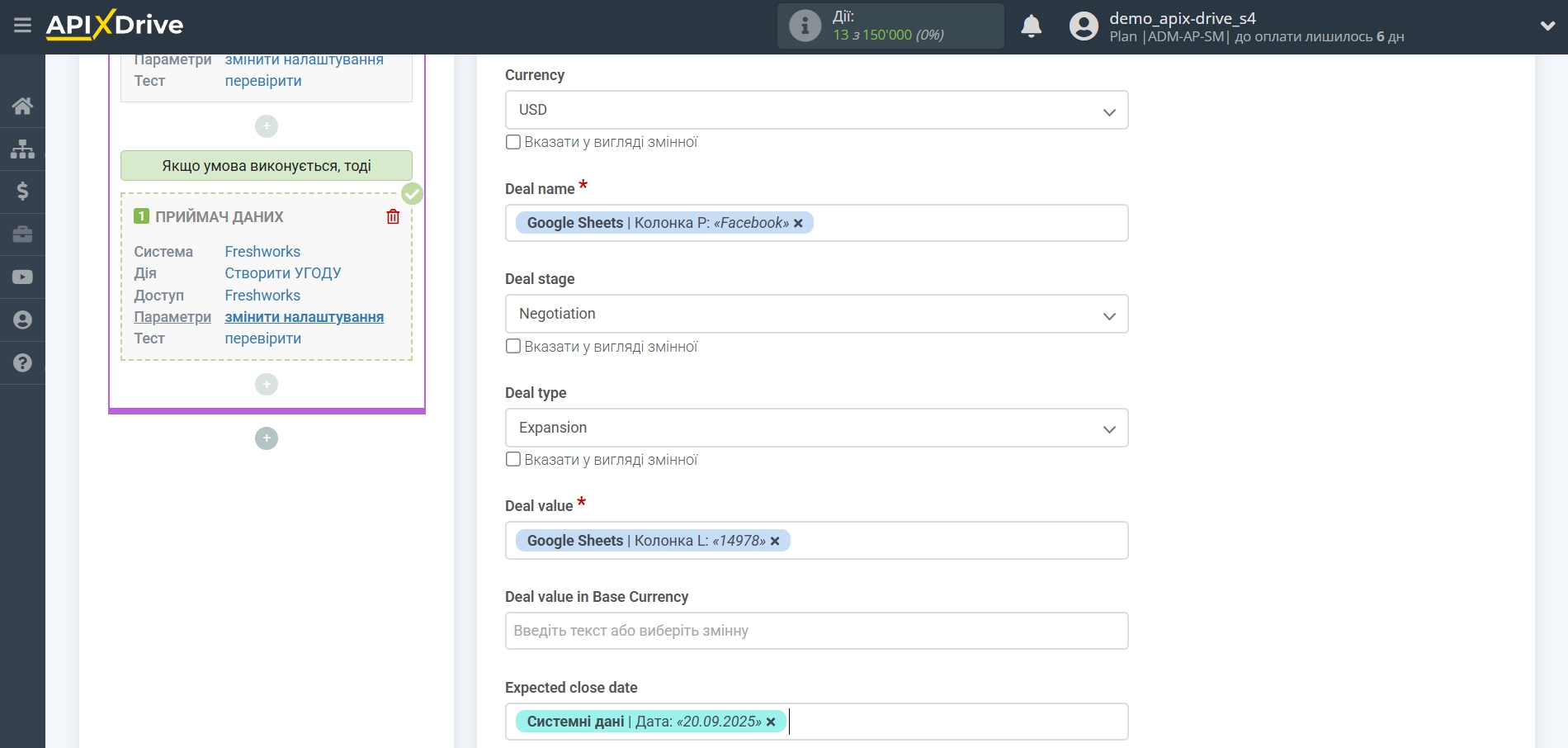
Task: Open the notifications bell
Action: (1031, 26)
